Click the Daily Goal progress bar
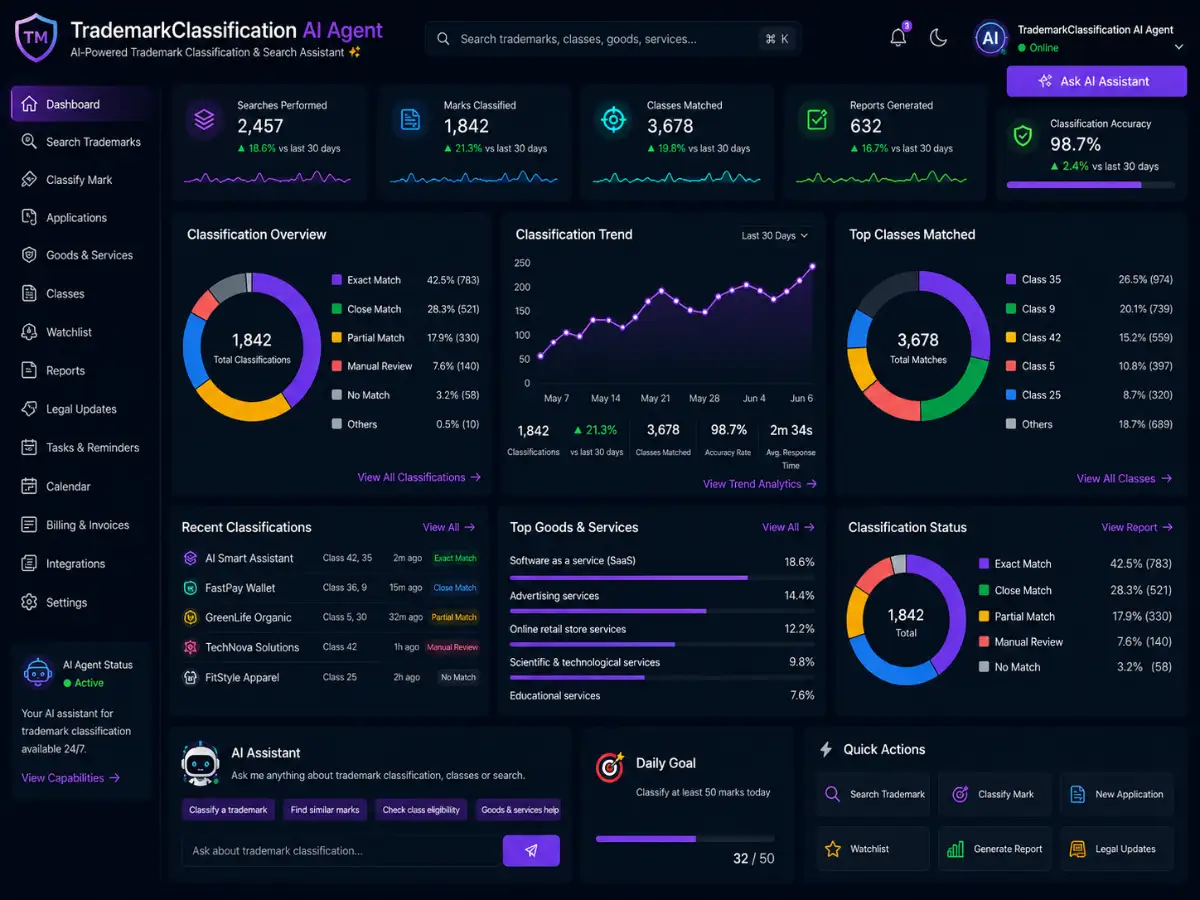The height and width of the screenshot is (900, 1200). pos(685,838)
